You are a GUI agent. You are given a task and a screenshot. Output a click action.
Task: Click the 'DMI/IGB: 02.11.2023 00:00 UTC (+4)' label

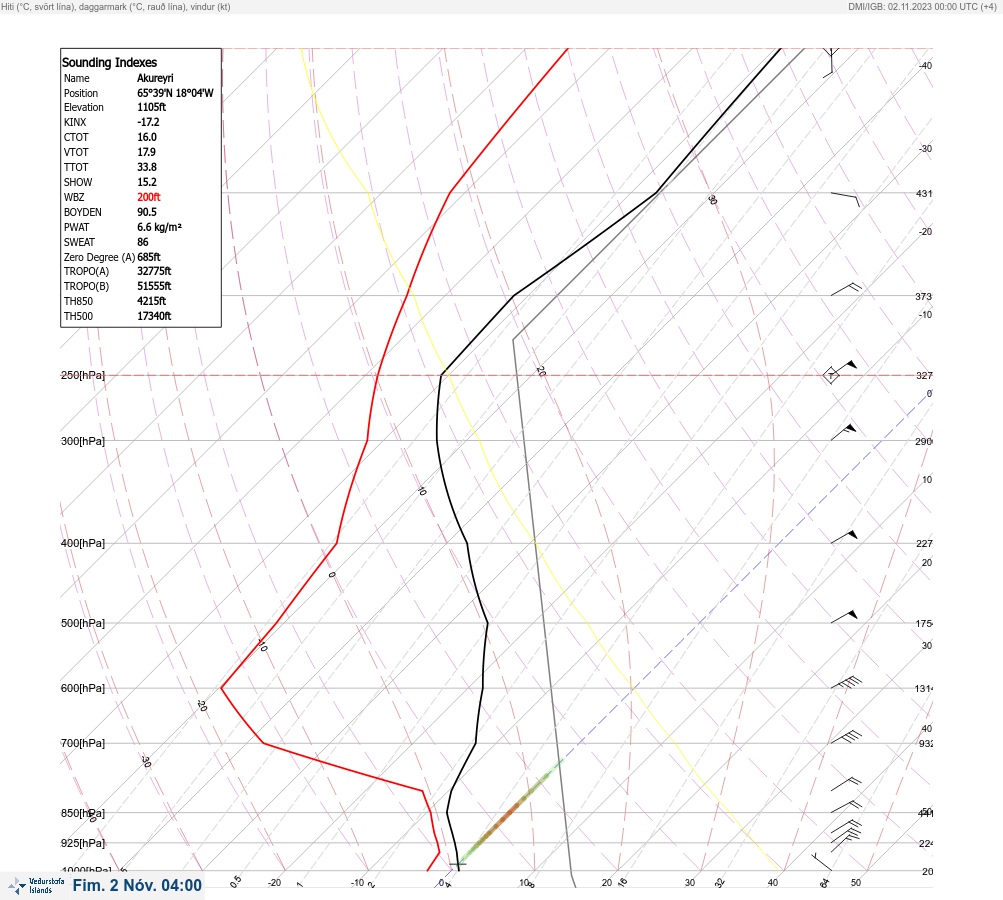click(922, 6)
